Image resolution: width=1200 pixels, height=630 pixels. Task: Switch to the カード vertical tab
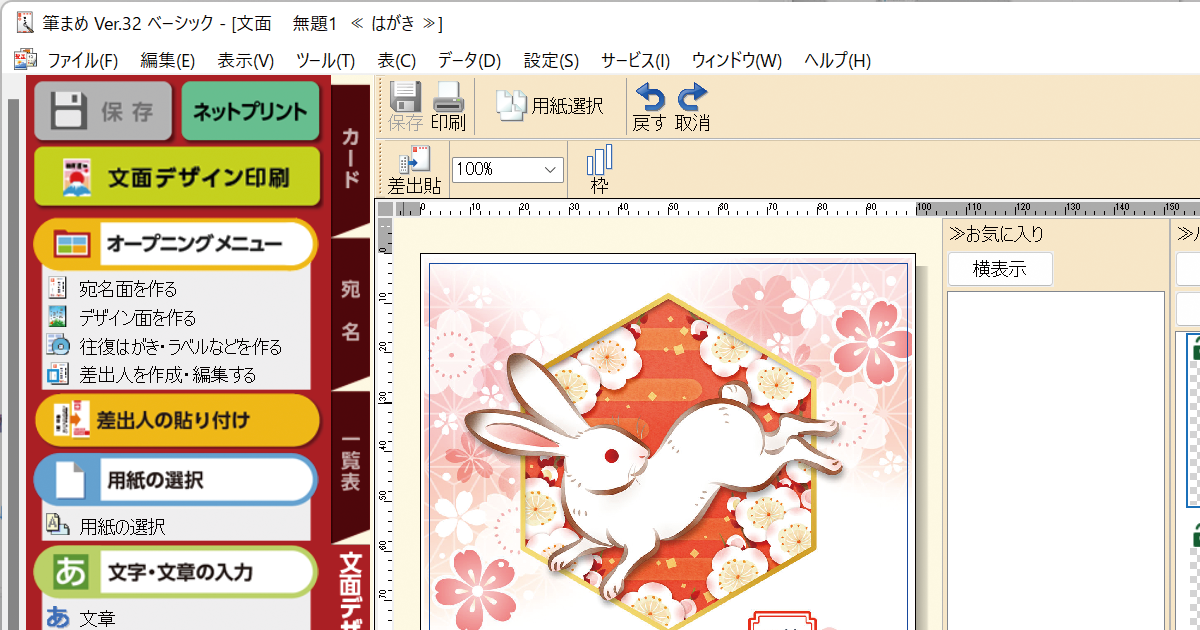350,158
